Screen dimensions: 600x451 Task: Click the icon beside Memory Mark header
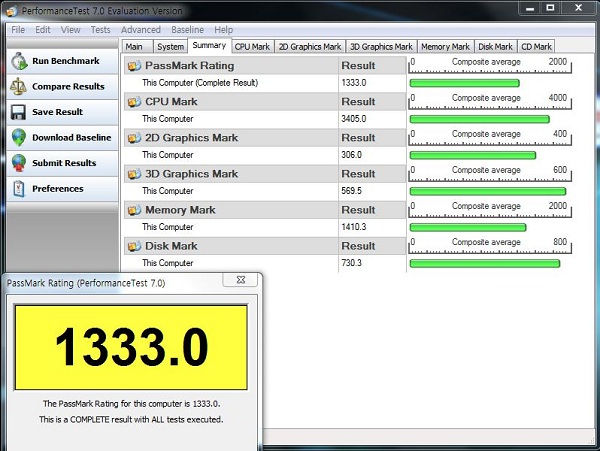click(134, 210)
